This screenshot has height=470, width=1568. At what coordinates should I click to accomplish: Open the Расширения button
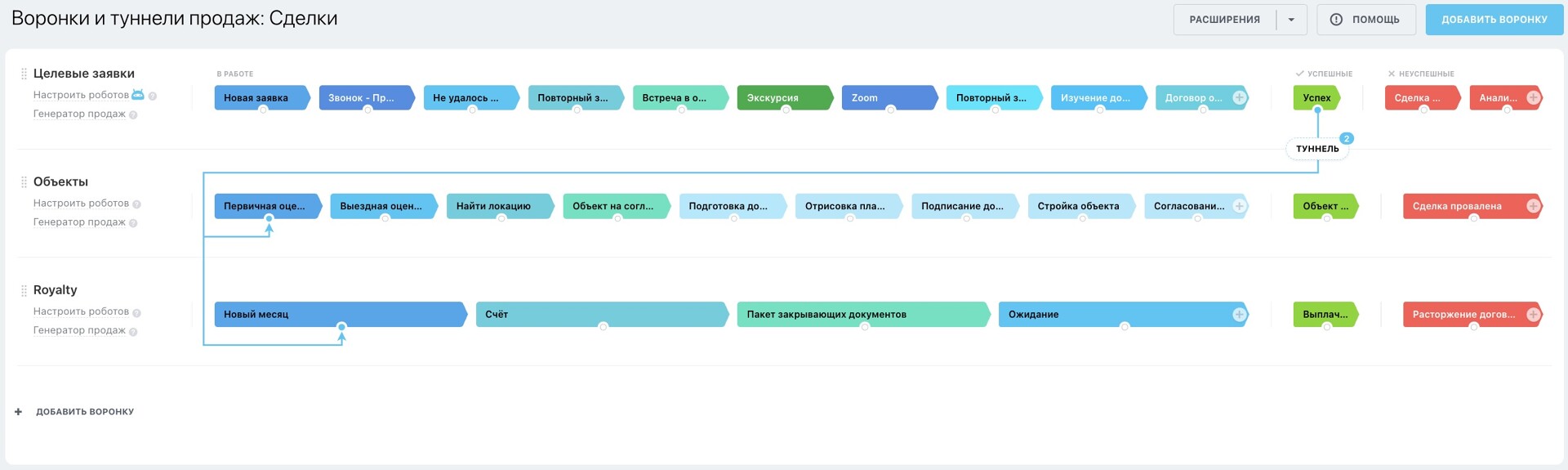[1223, 20]
